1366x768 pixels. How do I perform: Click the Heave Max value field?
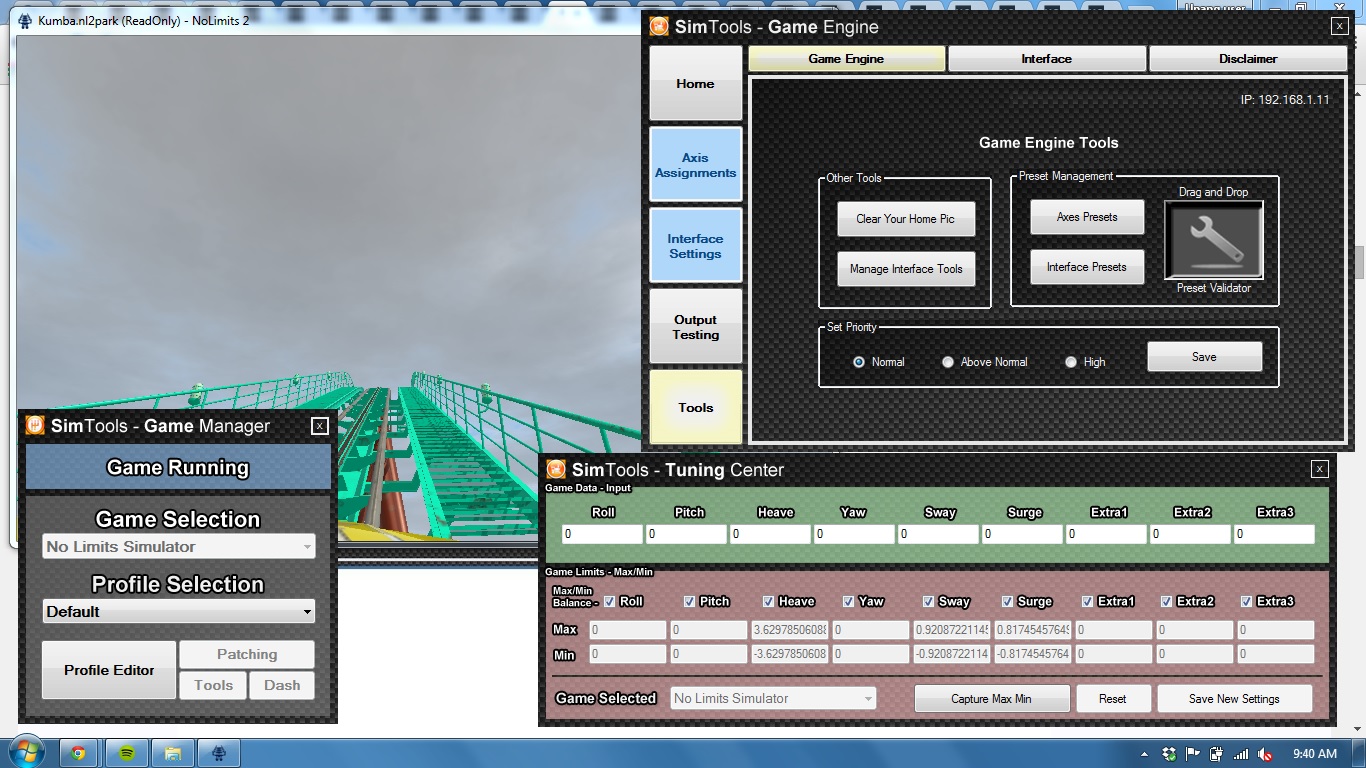point(790,630)
